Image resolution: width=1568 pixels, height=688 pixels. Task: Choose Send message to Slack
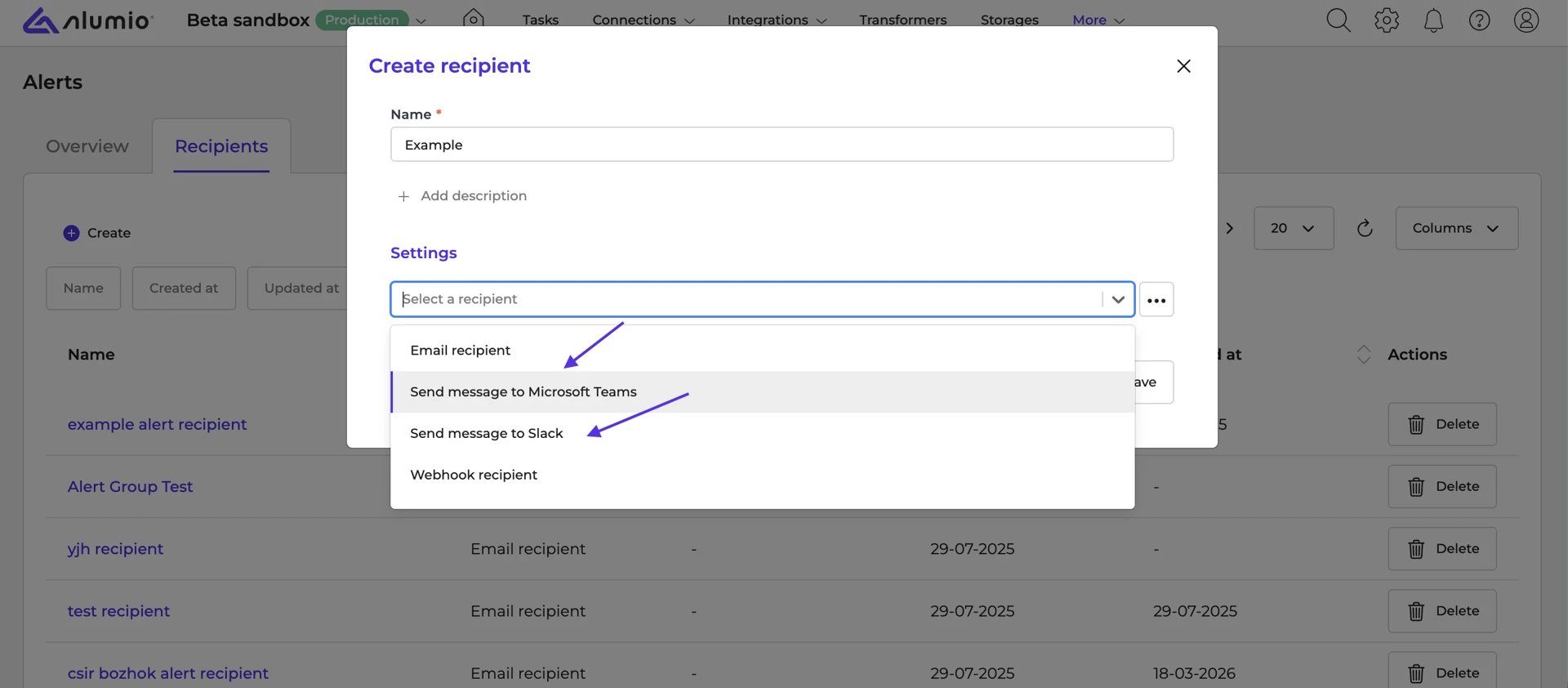[763, 434]
